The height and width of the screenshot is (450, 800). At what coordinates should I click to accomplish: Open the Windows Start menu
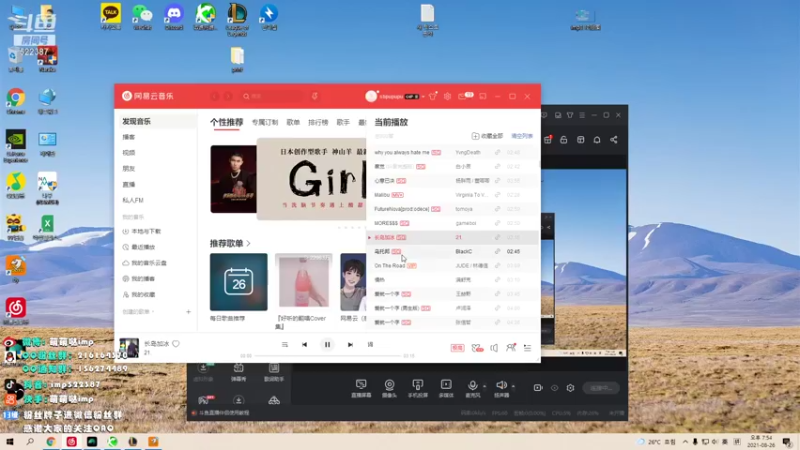coord(9,442)
